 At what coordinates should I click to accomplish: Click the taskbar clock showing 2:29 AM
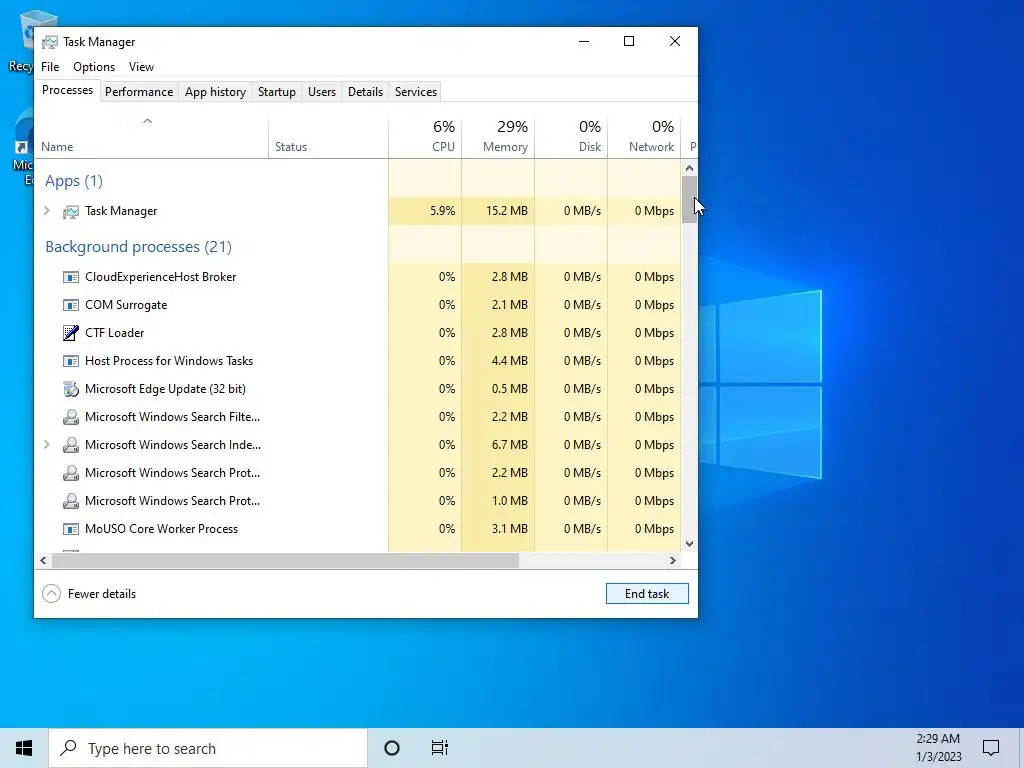click(x=938, y=748)
